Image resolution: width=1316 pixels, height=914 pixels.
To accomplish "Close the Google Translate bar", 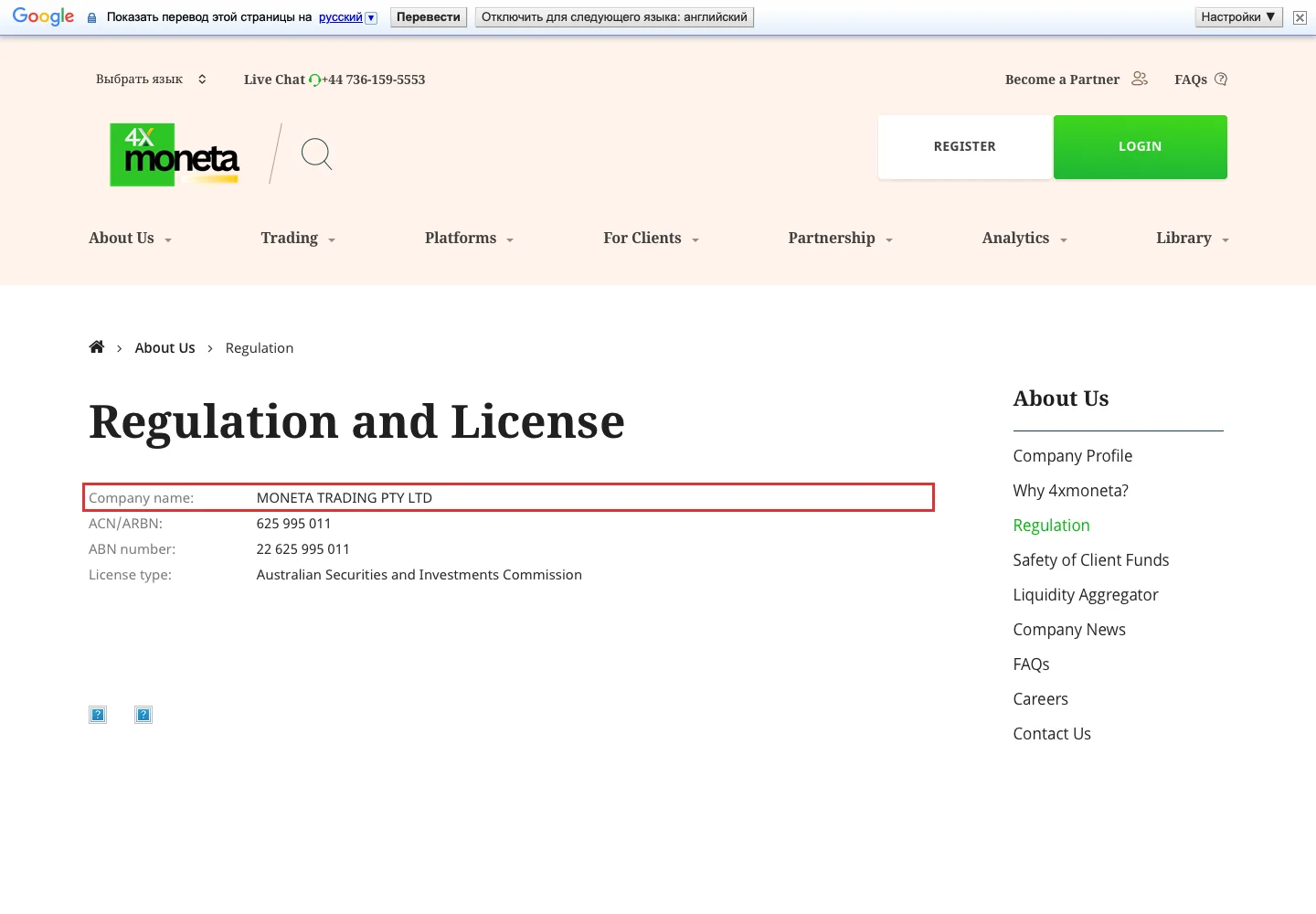I will [x=1300, y=17].
